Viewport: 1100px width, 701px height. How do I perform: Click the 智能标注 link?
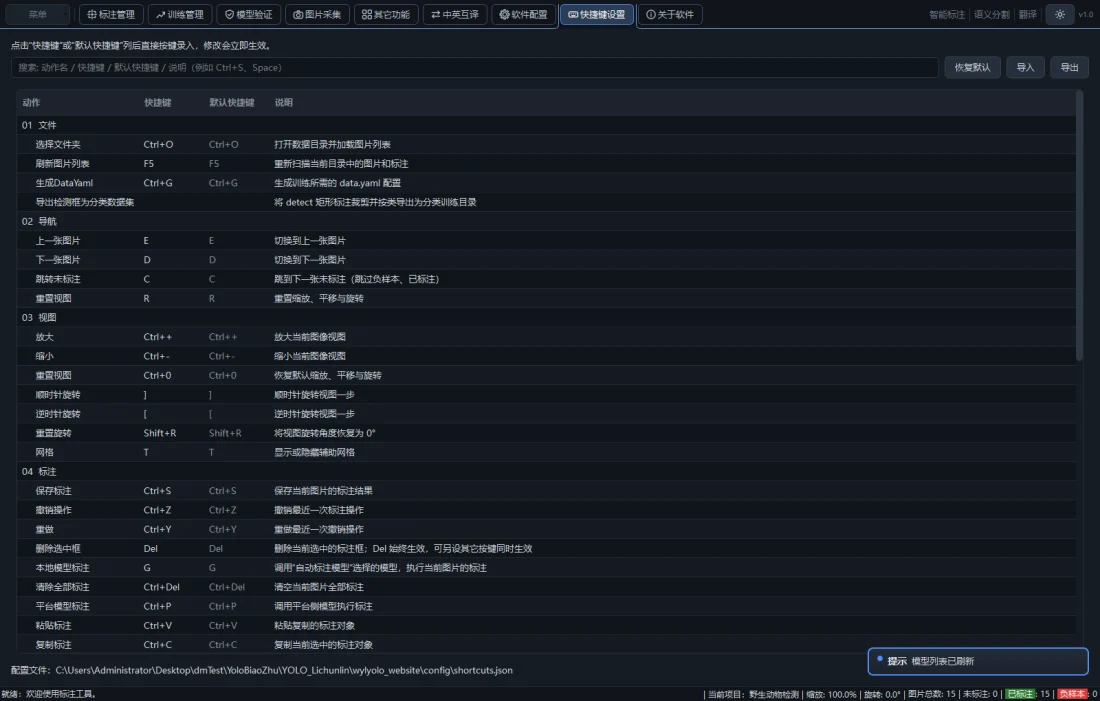click(x=947, y=14)
